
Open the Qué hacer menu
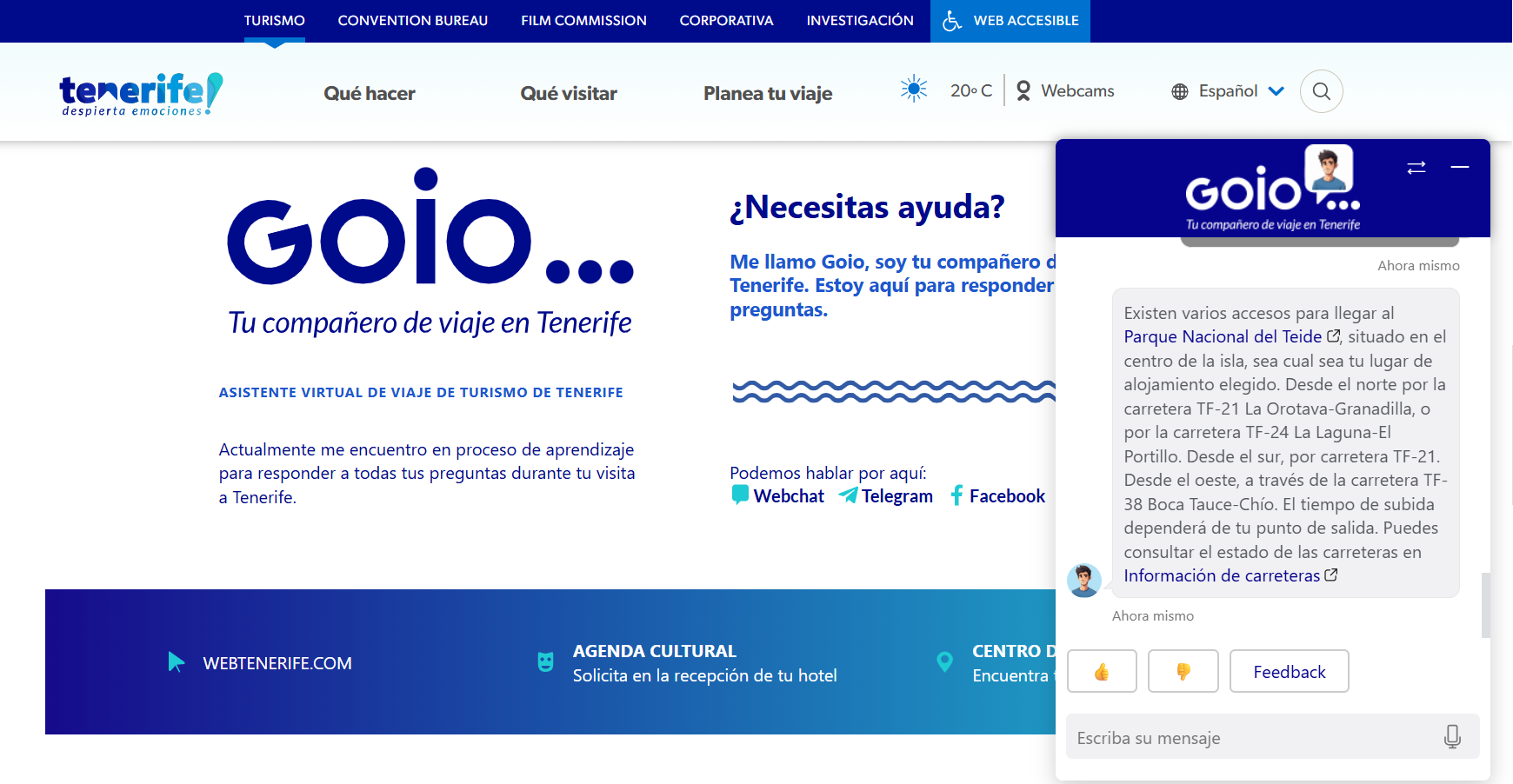pyautogui.click(x=369, y=94)
